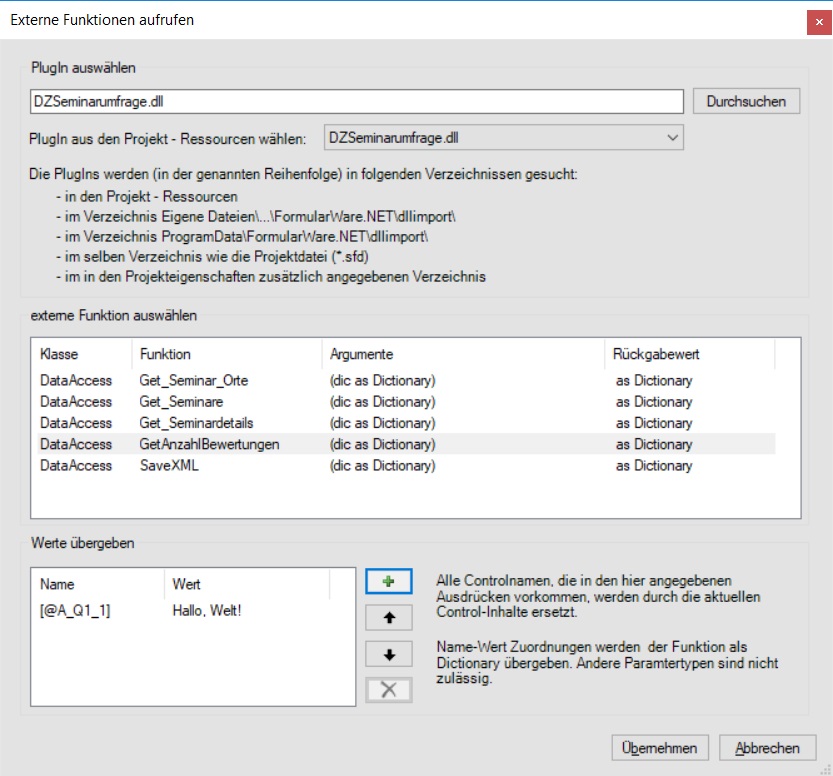Select the Get_Seminare function row
This screenshot has width=833, height=776.
[x=406, y=402]
